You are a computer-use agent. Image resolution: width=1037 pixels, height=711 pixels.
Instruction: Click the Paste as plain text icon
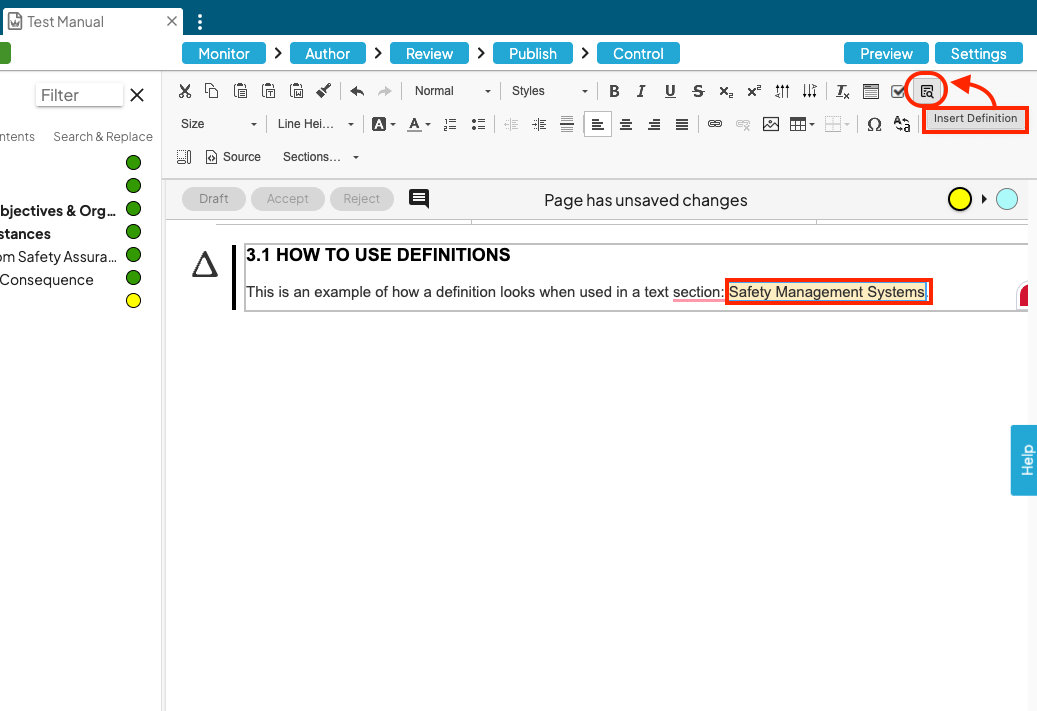269,91
